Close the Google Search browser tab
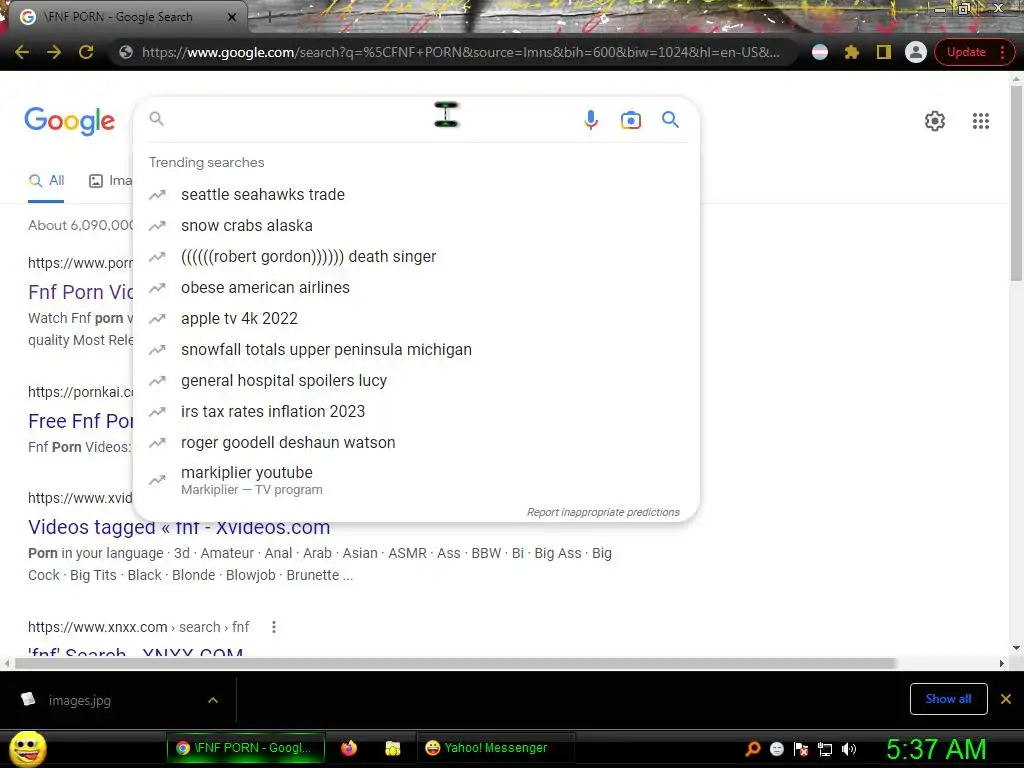The height and width of the screenshot is (768, 1024). [x=232, y=17]
